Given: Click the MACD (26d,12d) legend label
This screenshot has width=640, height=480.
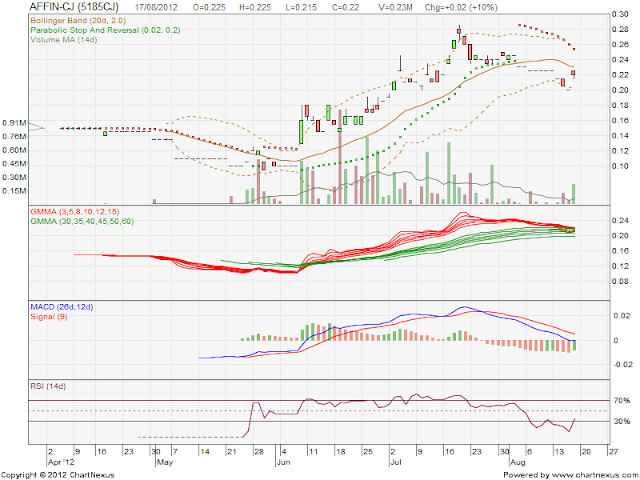Looking at the screenshot, I should pyautogui.click(x=62, y=307).
